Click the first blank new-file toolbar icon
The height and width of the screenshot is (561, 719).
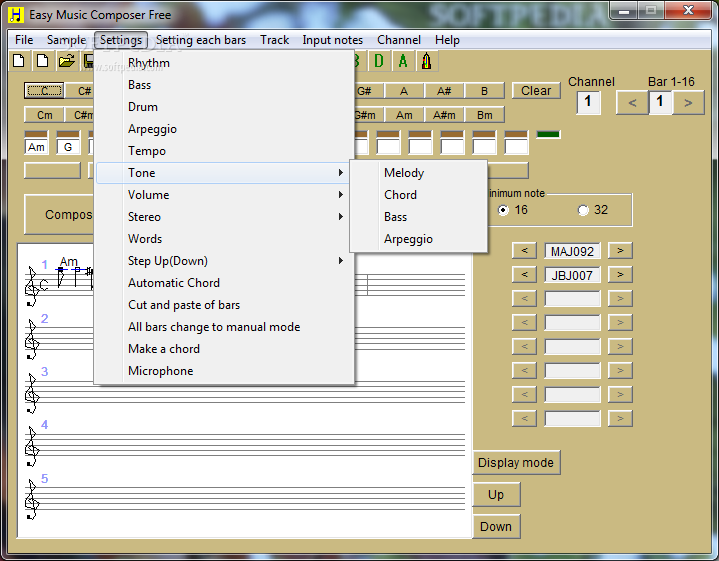[x=19, y=61]
